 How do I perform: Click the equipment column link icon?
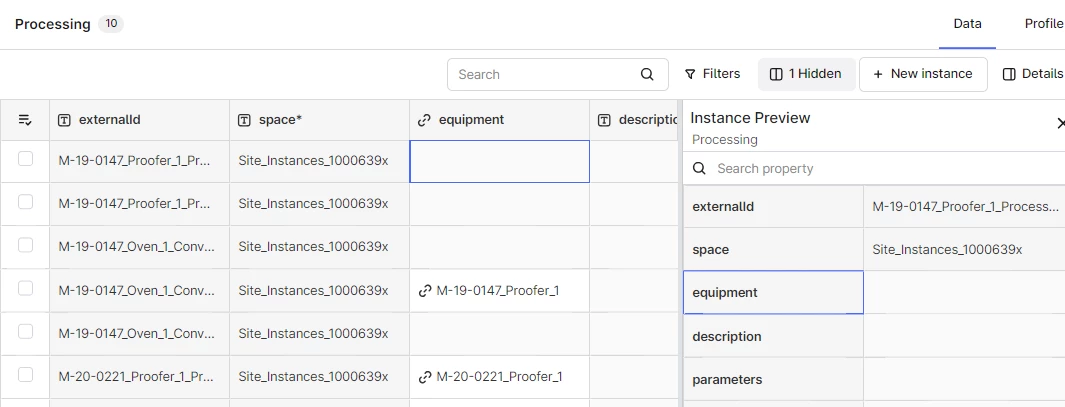[x=424, y=120]
